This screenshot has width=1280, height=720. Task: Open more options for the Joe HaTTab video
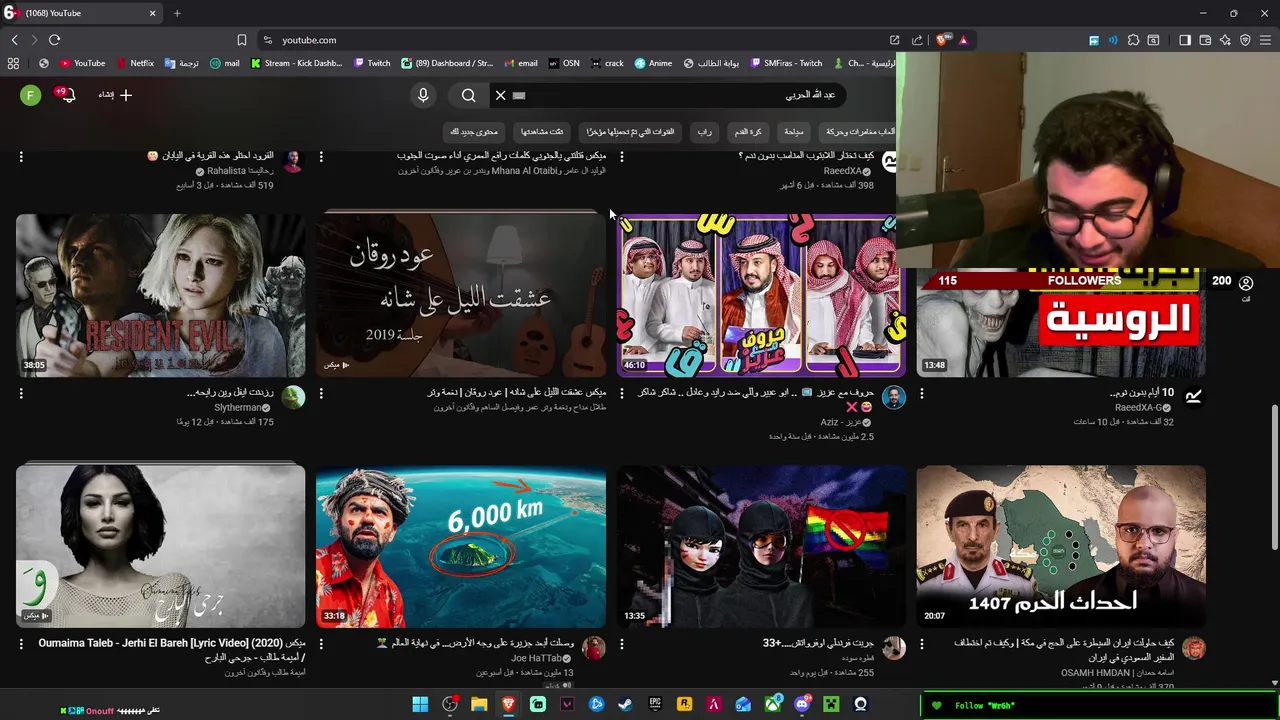[x=321, y=645]
